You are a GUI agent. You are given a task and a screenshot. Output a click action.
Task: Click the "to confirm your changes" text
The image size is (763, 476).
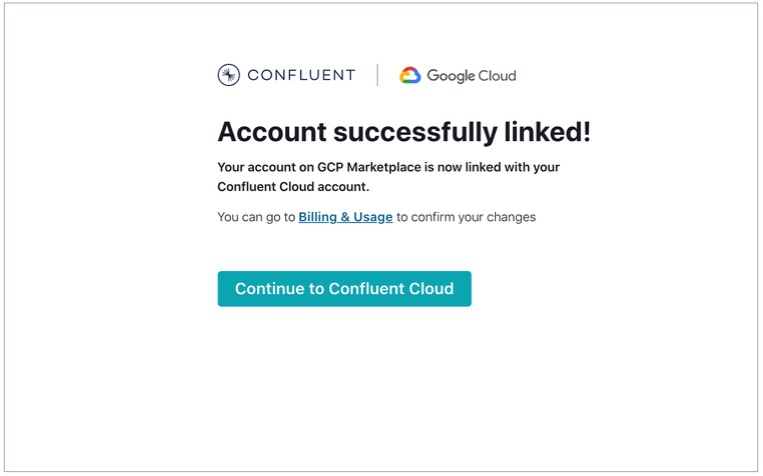point(466,217)
